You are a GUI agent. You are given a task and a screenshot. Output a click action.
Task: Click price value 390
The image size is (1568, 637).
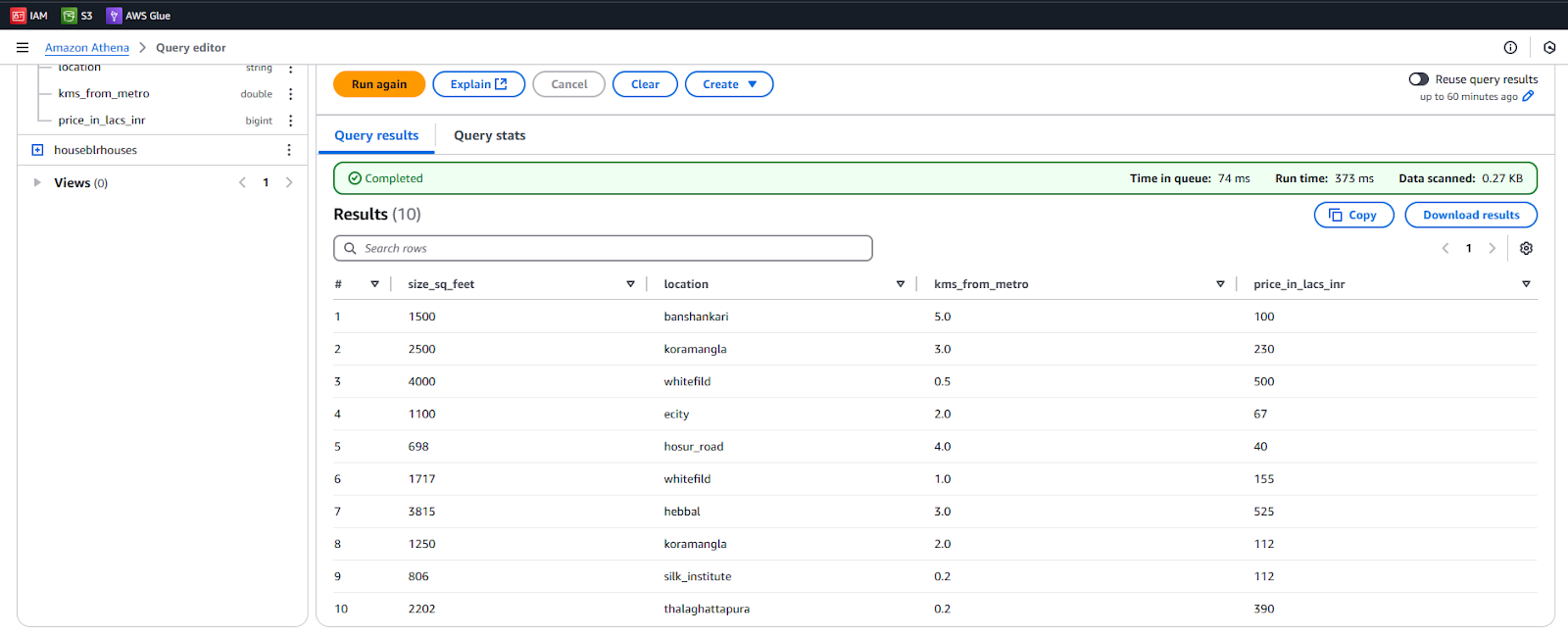pos(1264,609)
